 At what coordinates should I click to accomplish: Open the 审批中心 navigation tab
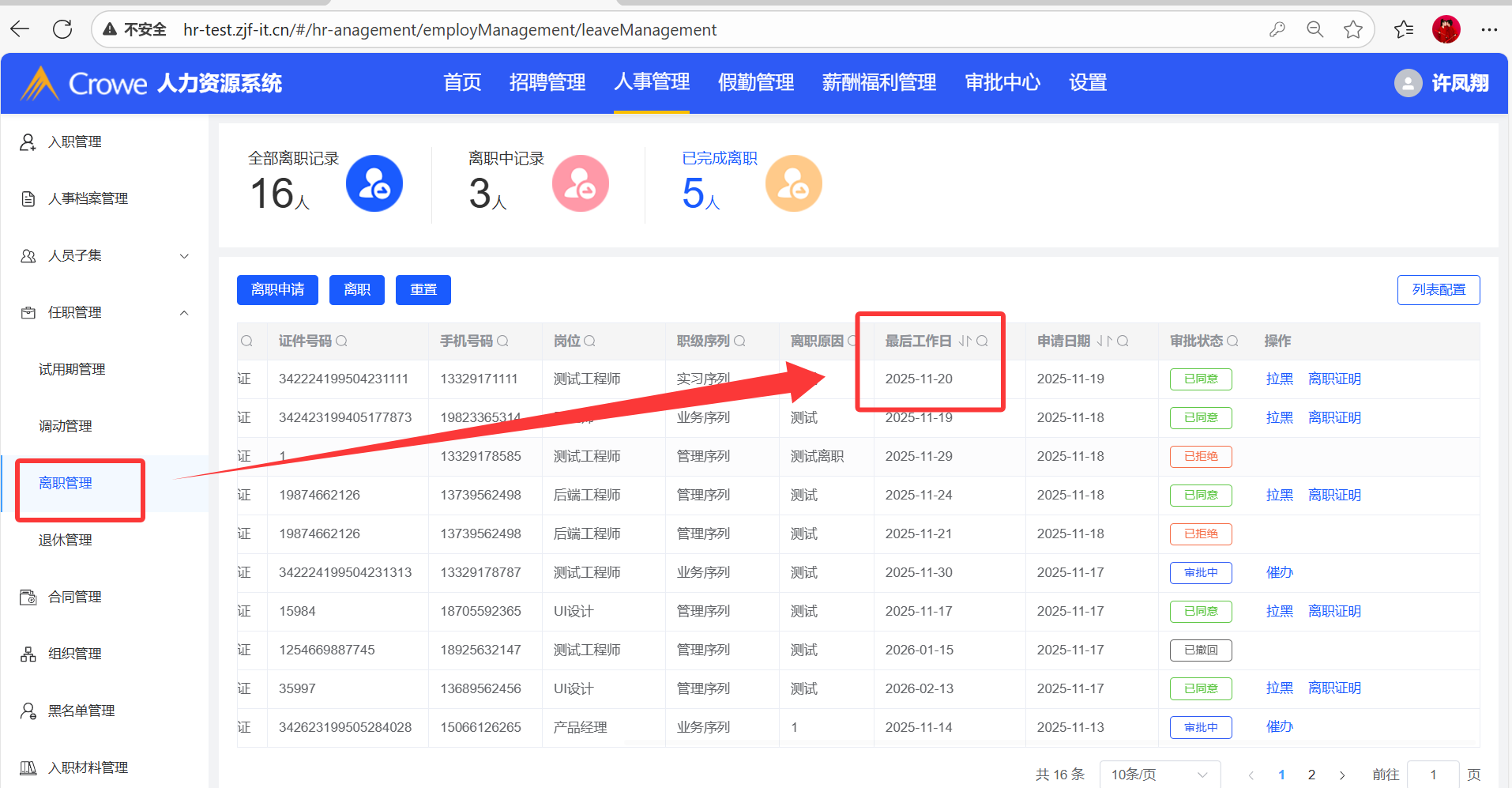(1002, 82)
